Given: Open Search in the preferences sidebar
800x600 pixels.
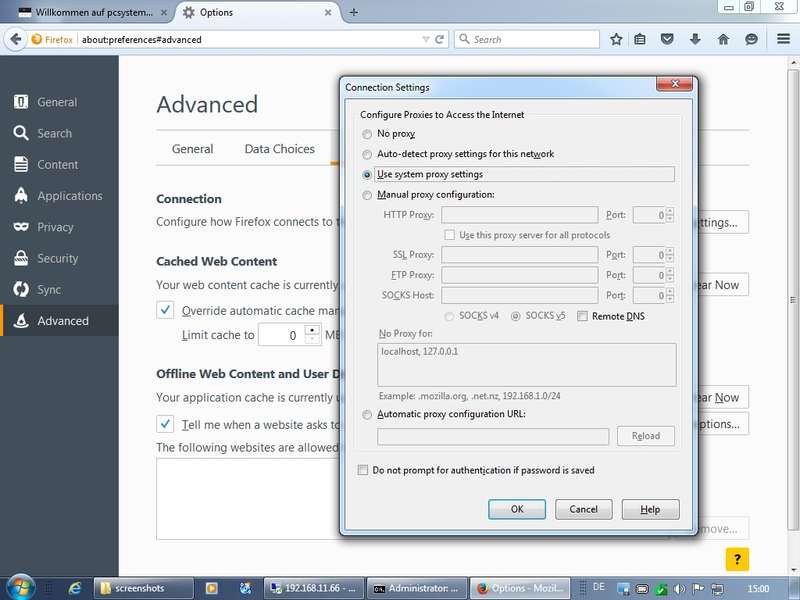Looking at the screenshot, I should pyautogui.click(x=59, y=133).
